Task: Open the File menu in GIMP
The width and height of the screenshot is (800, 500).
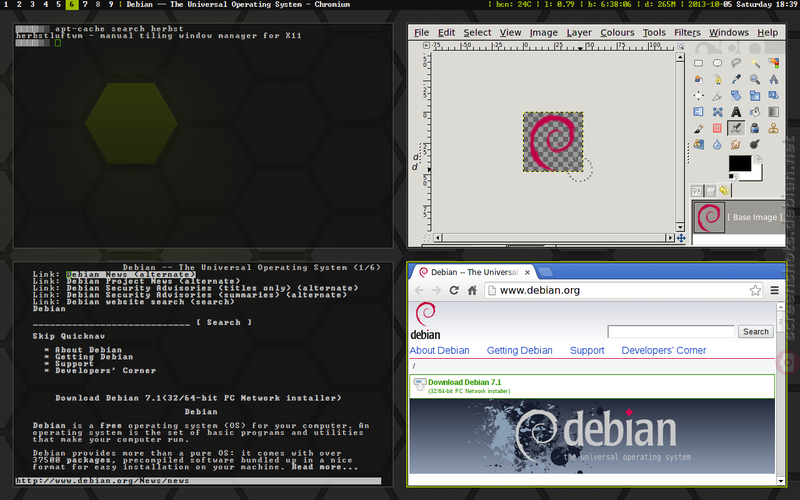Action: point(421,33)
